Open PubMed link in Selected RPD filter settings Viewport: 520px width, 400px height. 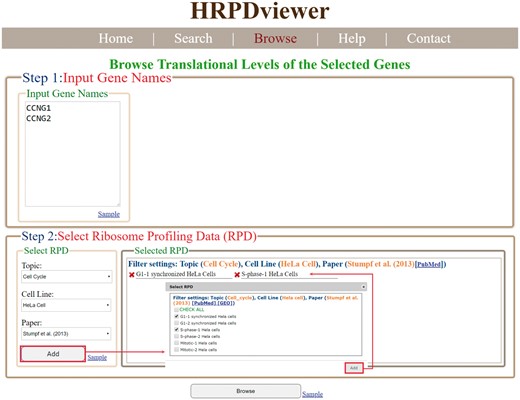[x=429, y=265]
